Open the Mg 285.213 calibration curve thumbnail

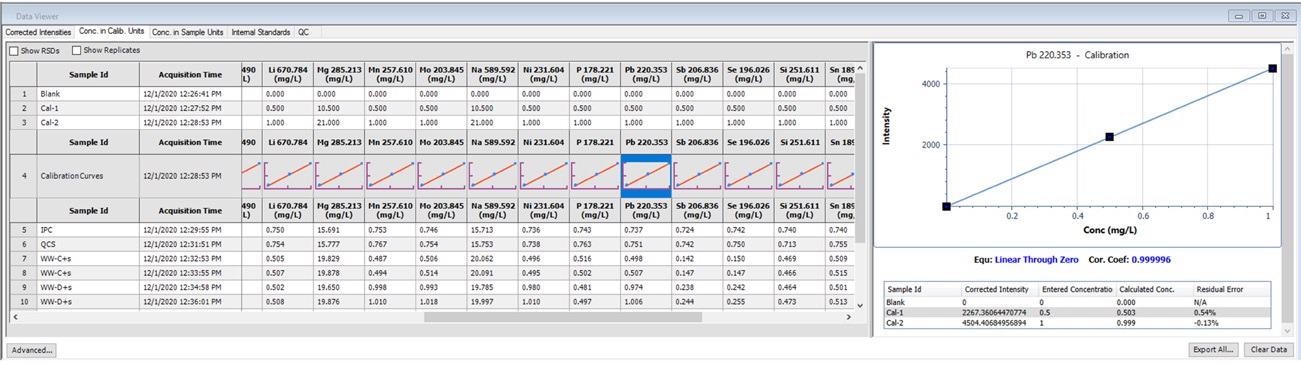[x=339, y=175]
